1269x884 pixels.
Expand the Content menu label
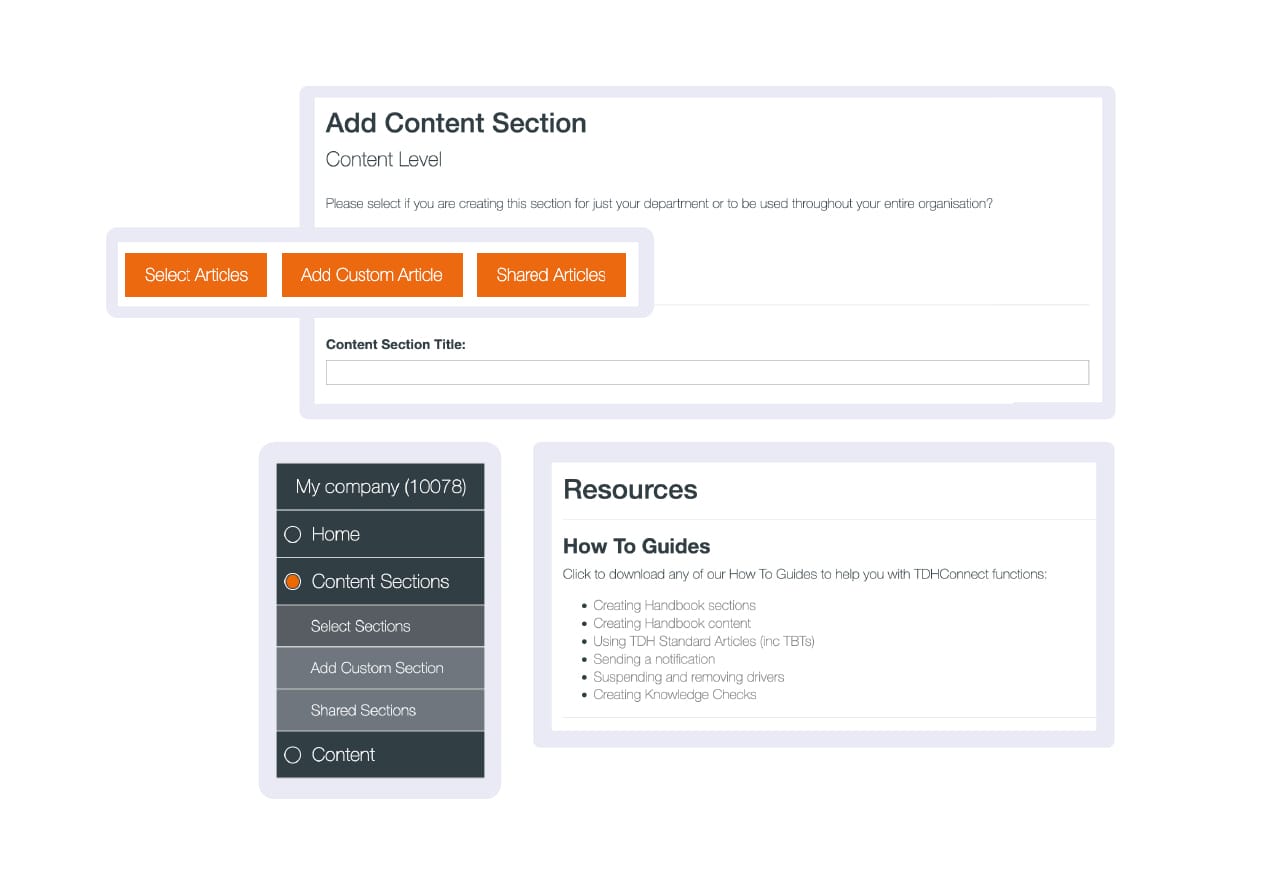(x=343, y=755)
